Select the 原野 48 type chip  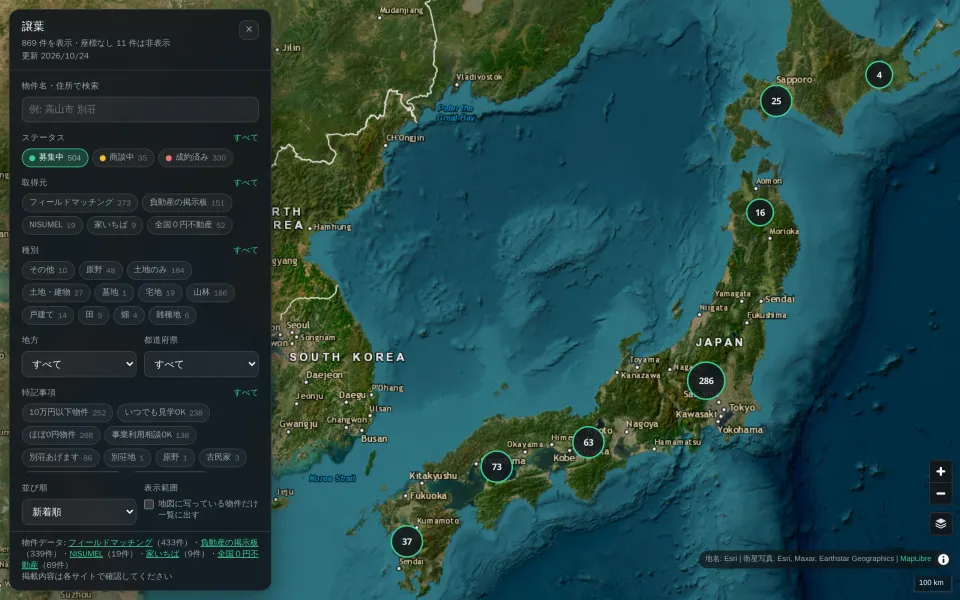point(100,270)
